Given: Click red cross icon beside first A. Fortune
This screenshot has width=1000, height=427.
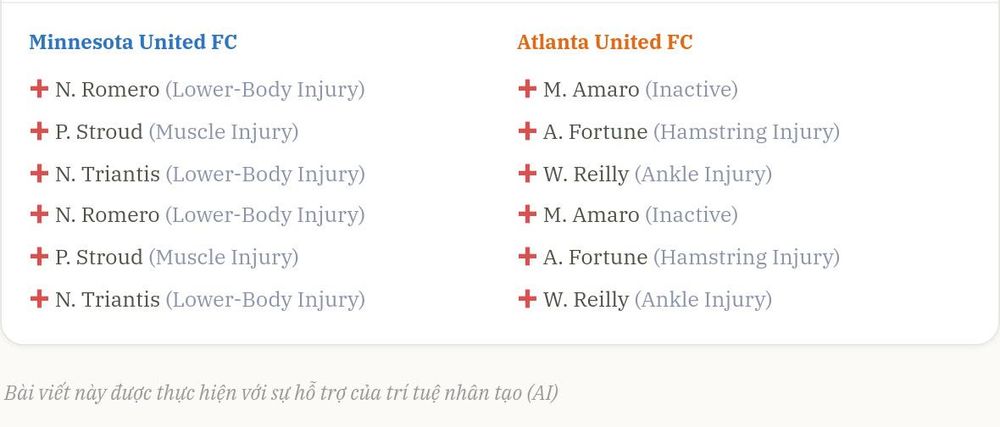Looking at the screenshot, I should coord(527,131).
